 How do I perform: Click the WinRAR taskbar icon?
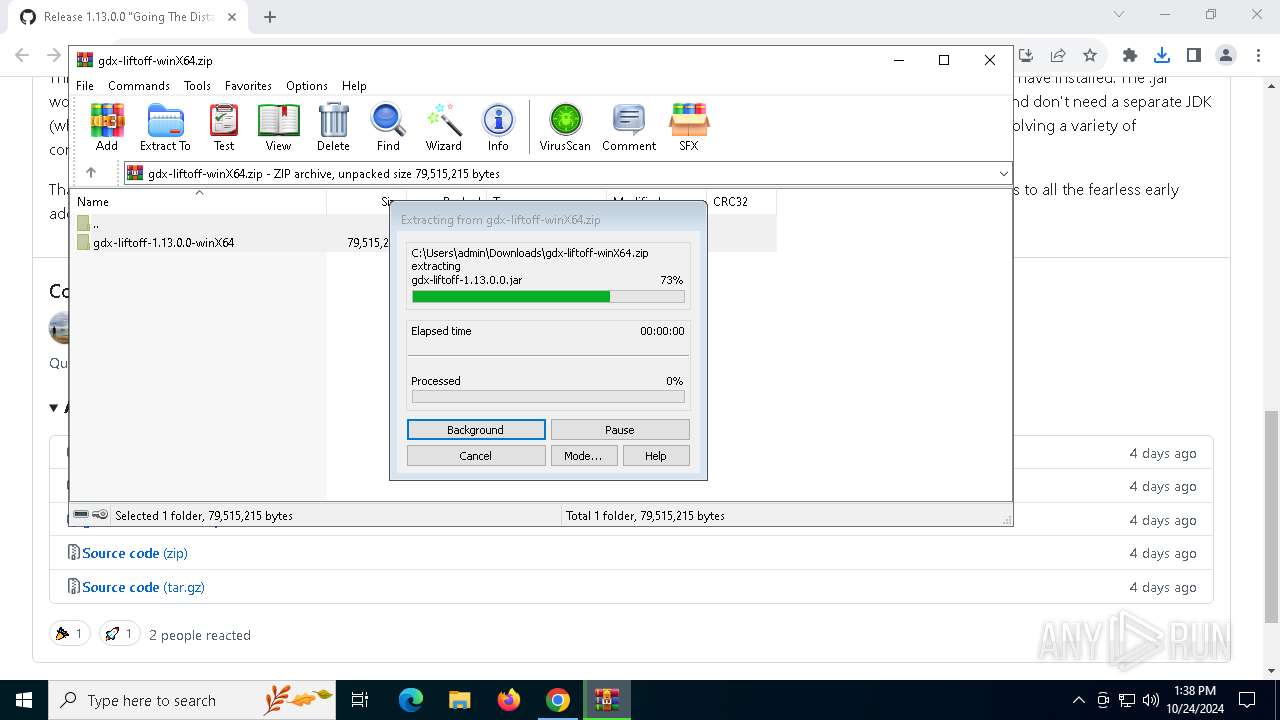coord(607,700)
